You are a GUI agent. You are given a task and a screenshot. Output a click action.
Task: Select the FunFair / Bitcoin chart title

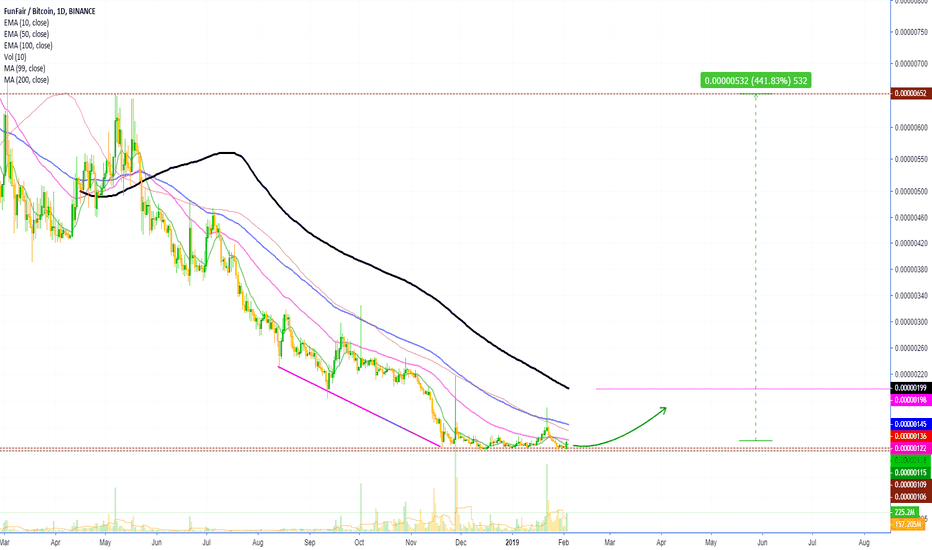[x=49, y=11]
